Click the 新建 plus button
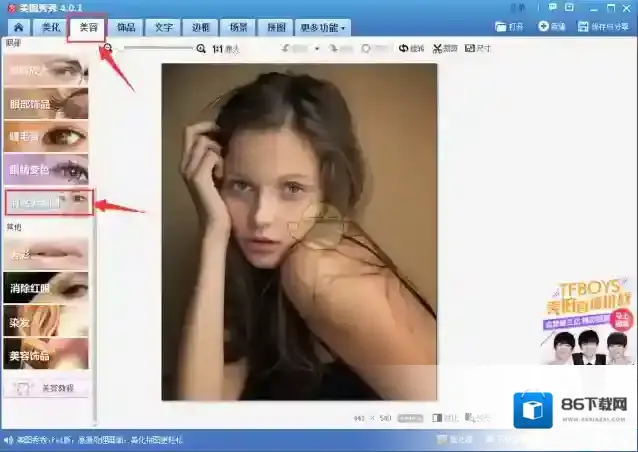Image resolution: width=638 pixels, height=452 pixels. pyautogui.click(x=552, y=26)
